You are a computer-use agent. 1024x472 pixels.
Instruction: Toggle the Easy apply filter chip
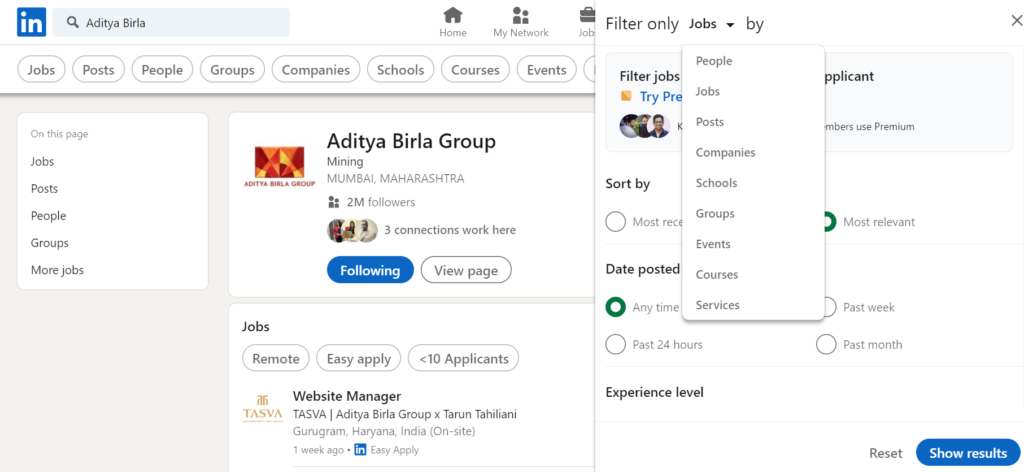click(x=359, y=358)
